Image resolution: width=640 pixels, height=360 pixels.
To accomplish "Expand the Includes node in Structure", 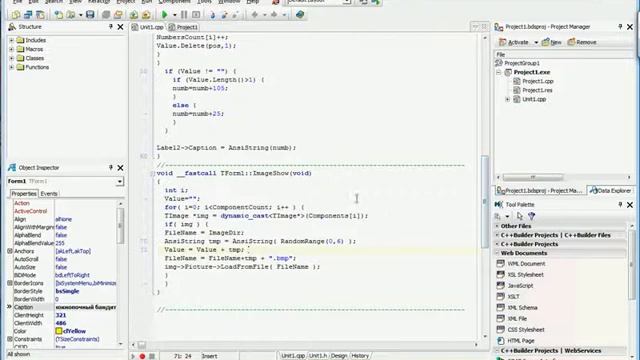I will click(x=11, y=40).
